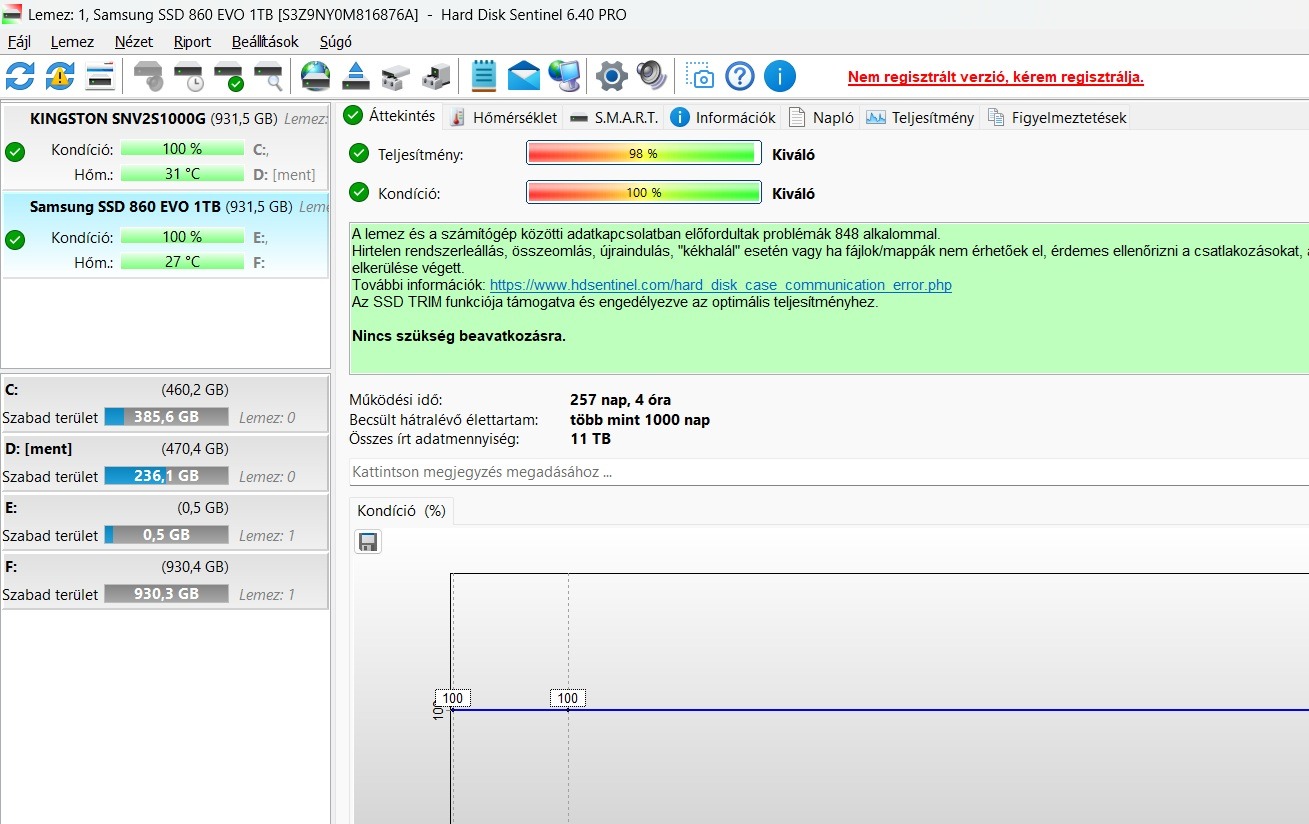Select the C: partition entry
1309x824 pixels.
pyautogui.click(x=165, y=403)
